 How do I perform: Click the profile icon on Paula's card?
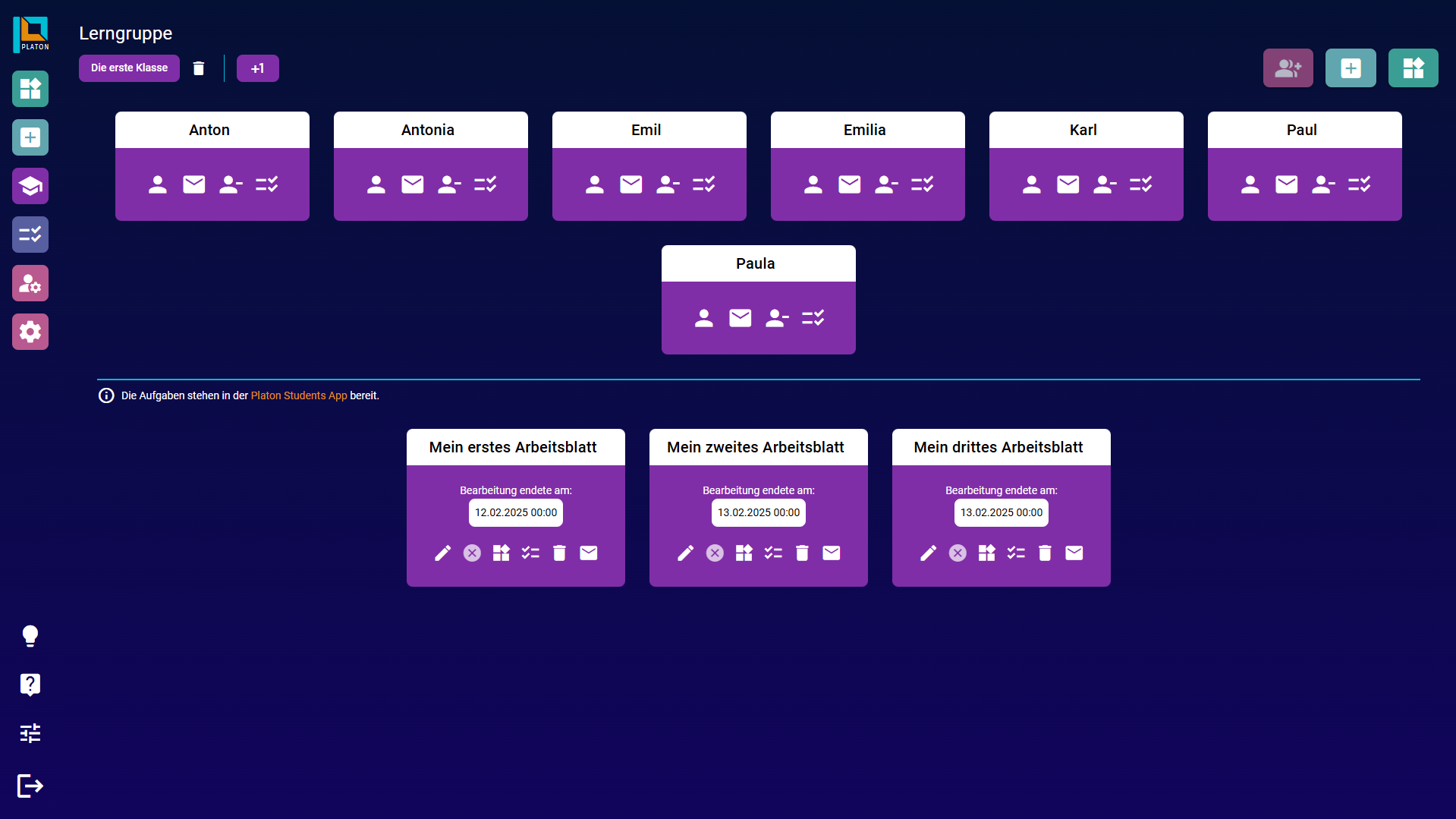coord(703,318)
